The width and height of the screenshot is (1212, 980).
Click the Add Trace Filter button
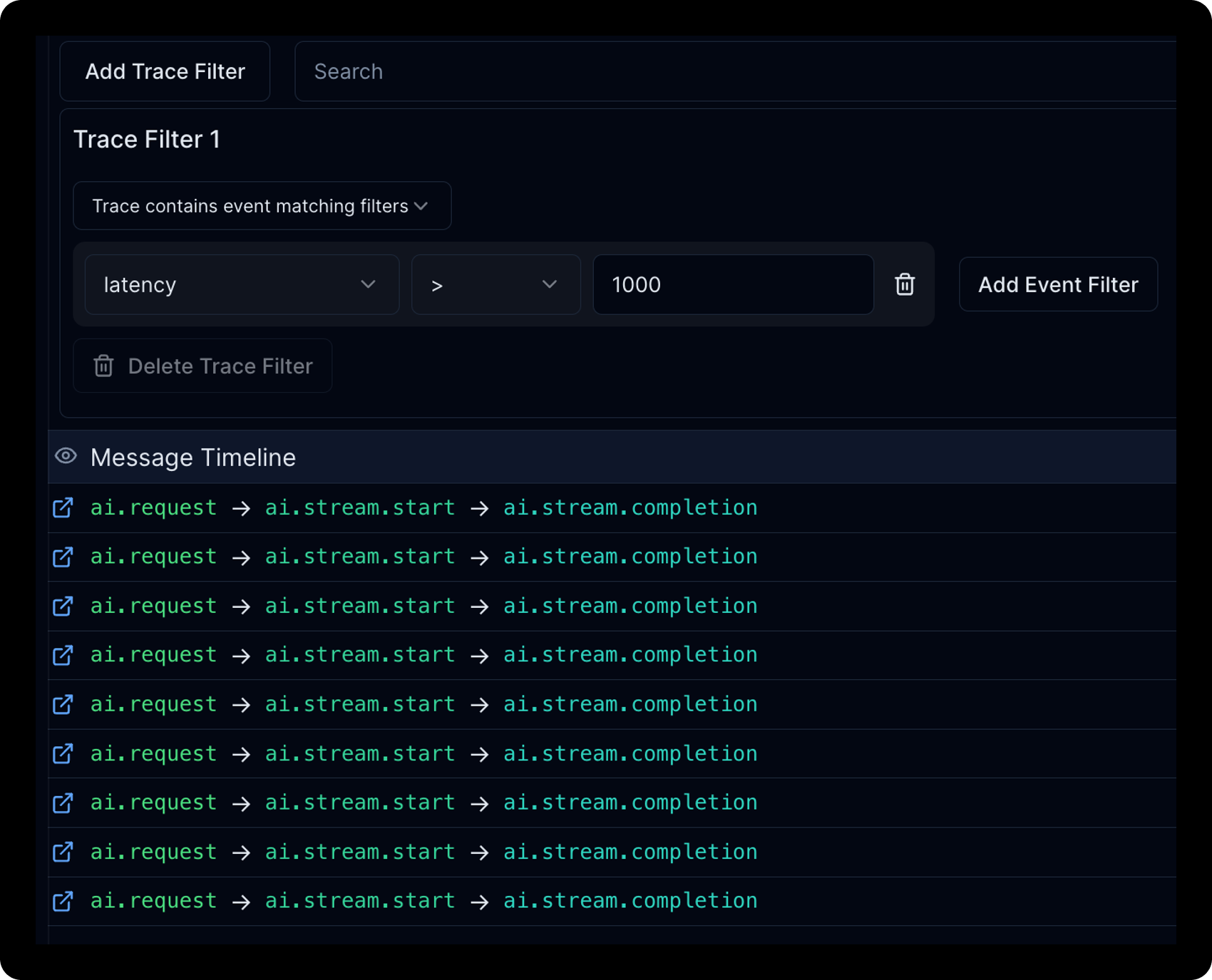pyautogui.click(x=165, y=71)
